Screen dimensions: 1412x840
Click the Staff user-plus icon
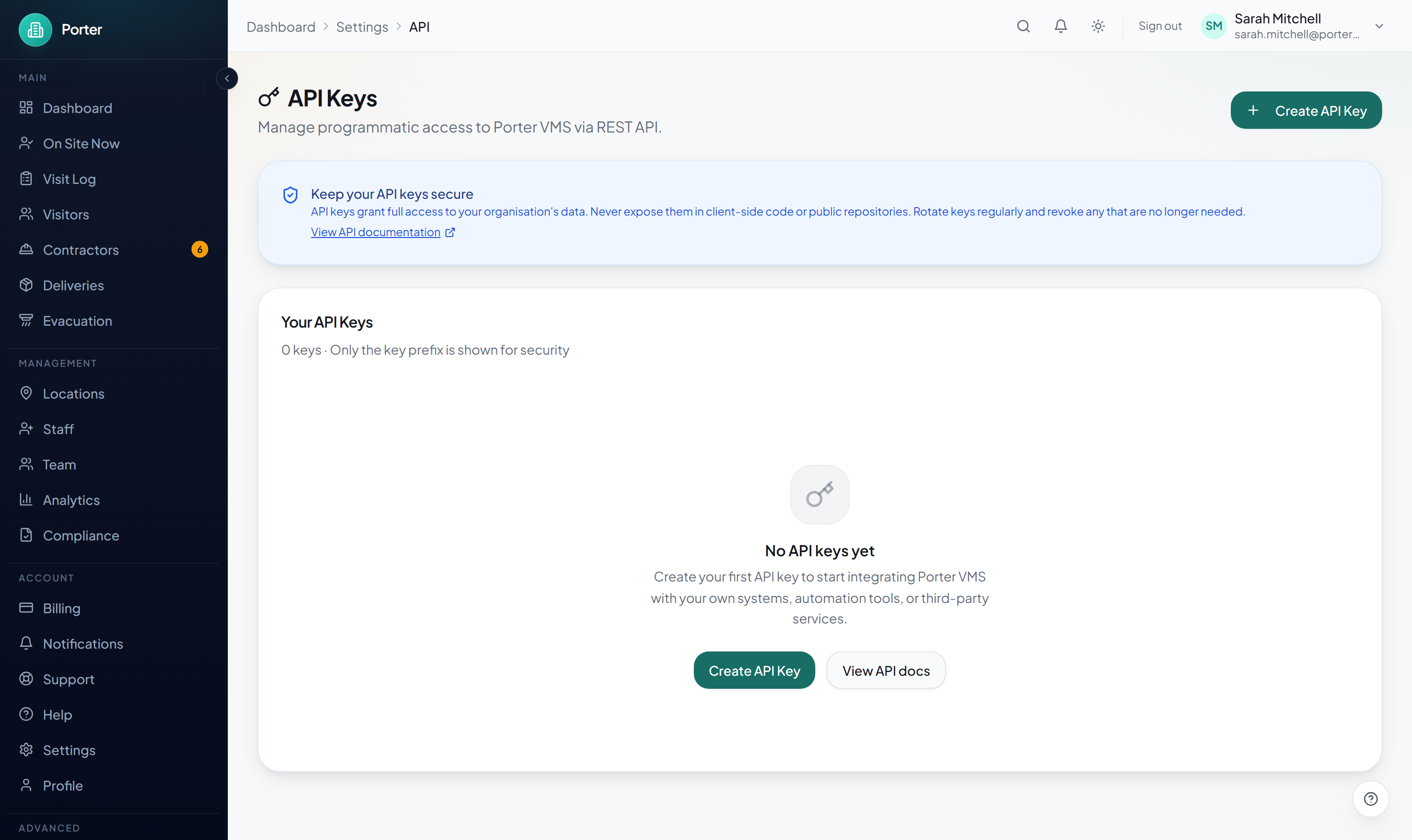(x=26, y=428)
